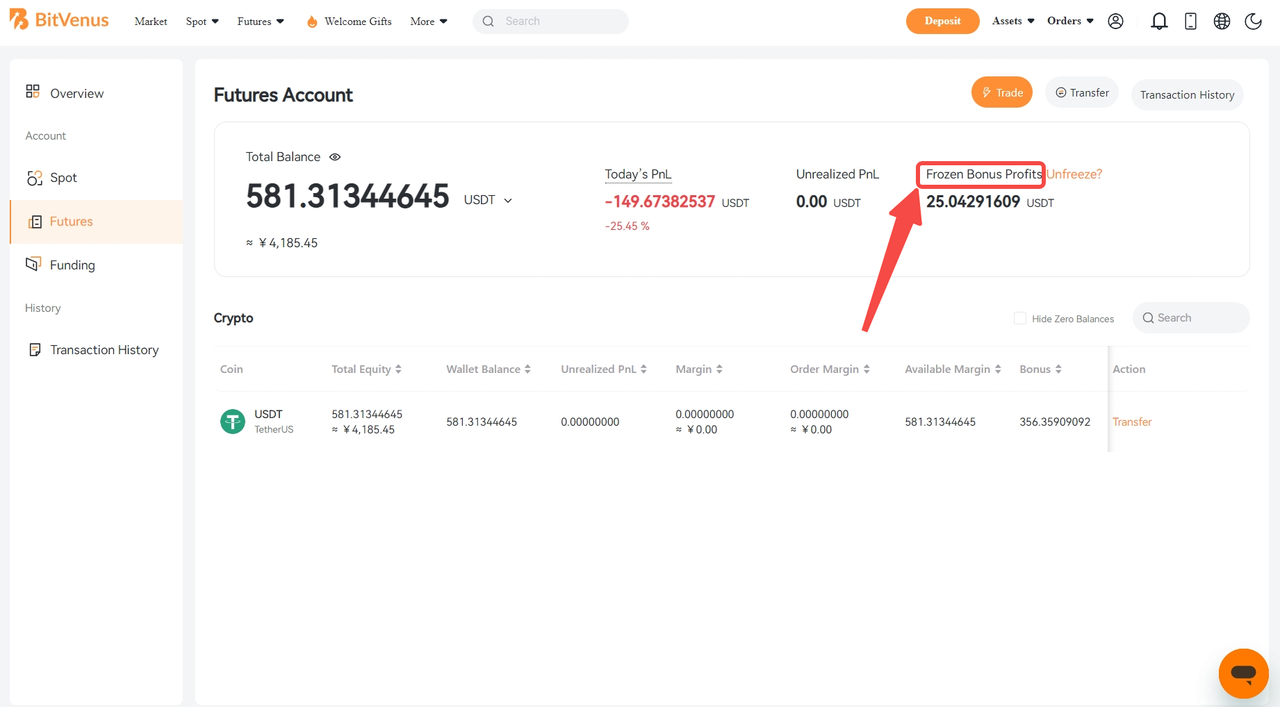This screenshot has height=707, width=1280.
Task: Click Transfer link in USDT row
Action: pos(1132,422)
